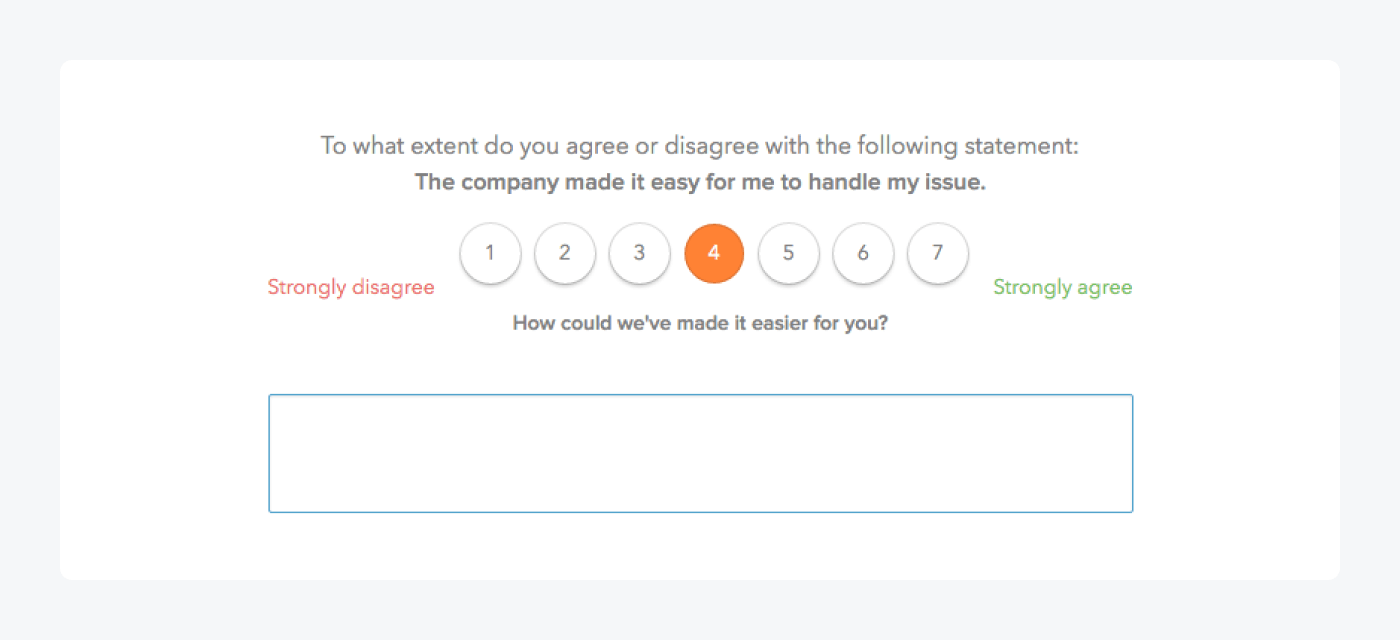Click the bold 'The company made it easy' statement

coord(700,183)
